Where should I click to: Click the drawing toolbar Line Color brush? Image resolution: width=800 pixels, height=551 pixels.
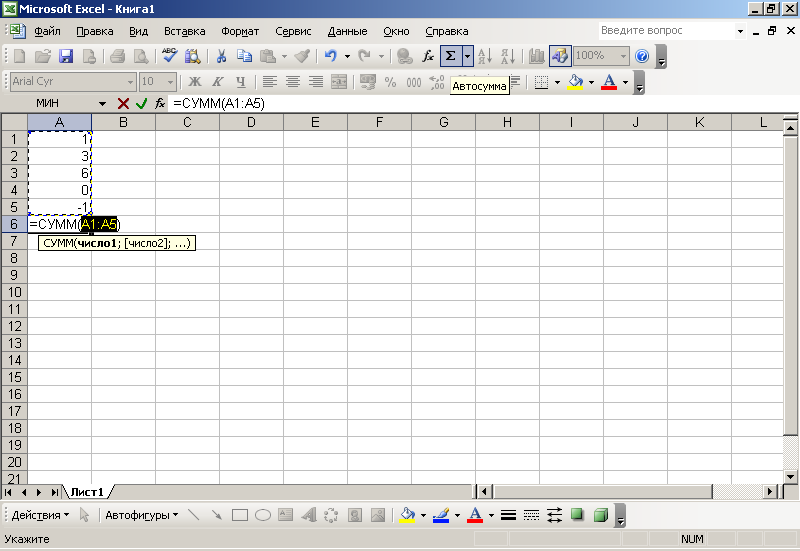coord(441,515)
